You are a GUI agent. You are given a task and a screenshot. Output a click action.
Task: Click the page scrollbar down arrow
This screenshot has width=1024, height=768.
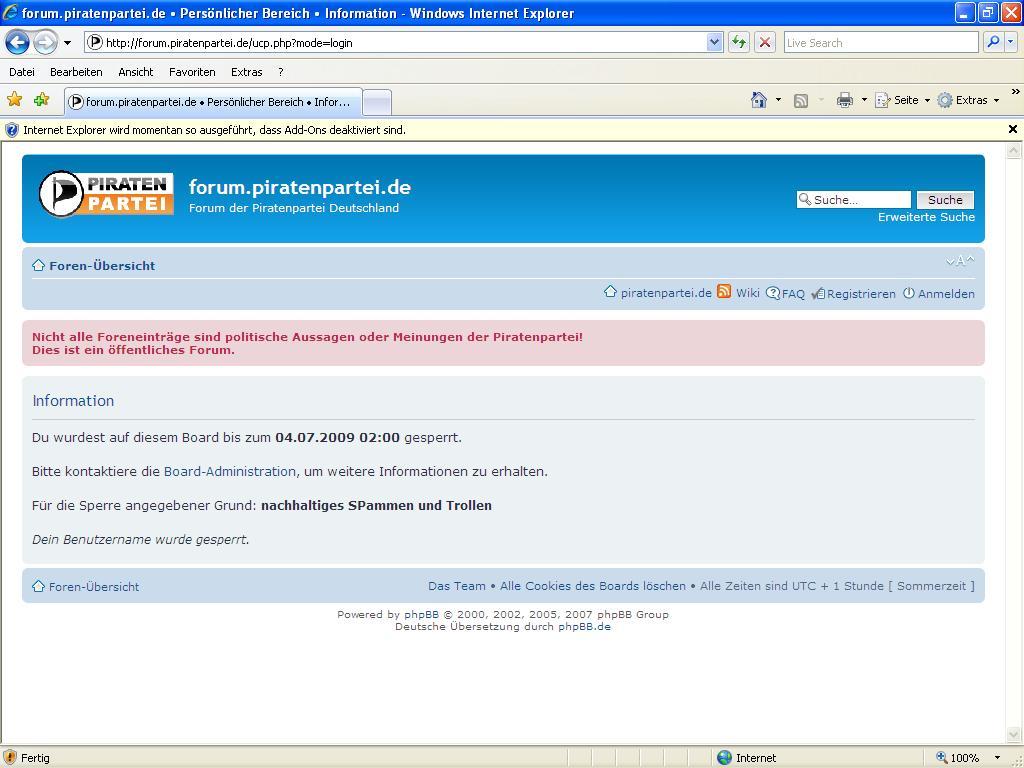1014,735
